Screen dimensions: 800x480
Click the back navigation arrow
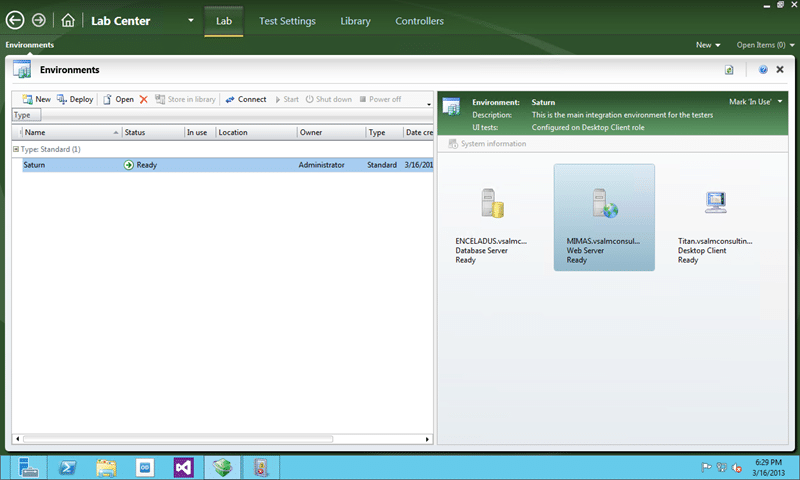15,20
